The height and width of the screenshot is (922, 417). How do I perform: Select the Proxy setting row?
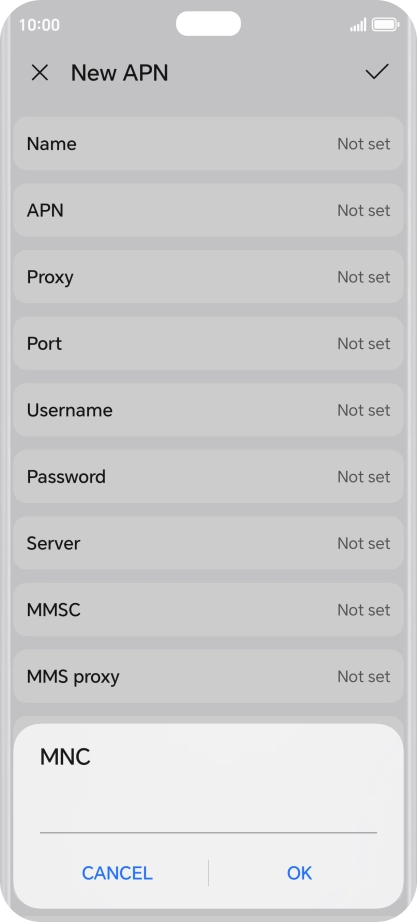pyautogui.click(x=208, y=276)
